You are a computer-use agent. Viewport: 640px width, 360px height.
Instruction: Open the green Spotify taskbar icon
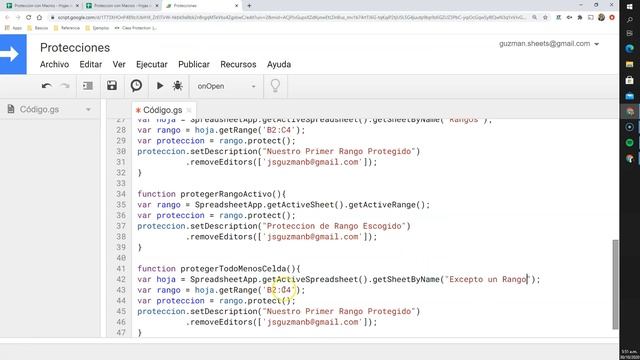[x=629, y=142]
